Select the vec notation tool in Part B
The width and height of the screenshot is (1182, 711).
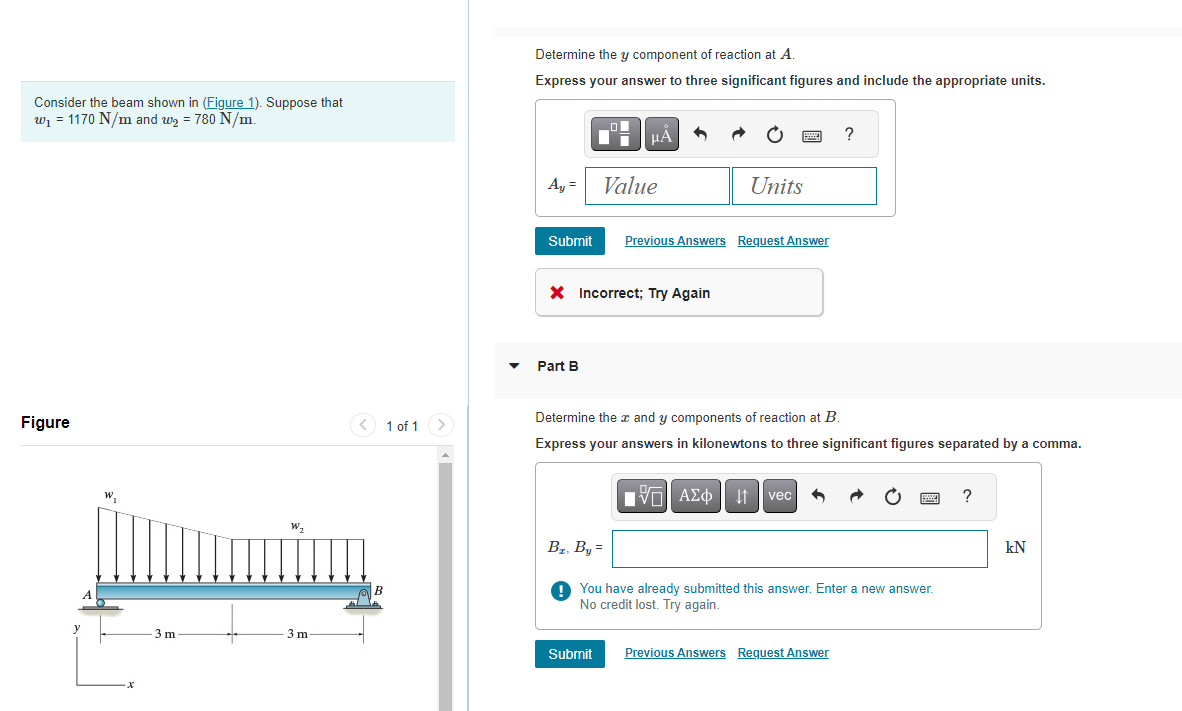coord(780,495)
